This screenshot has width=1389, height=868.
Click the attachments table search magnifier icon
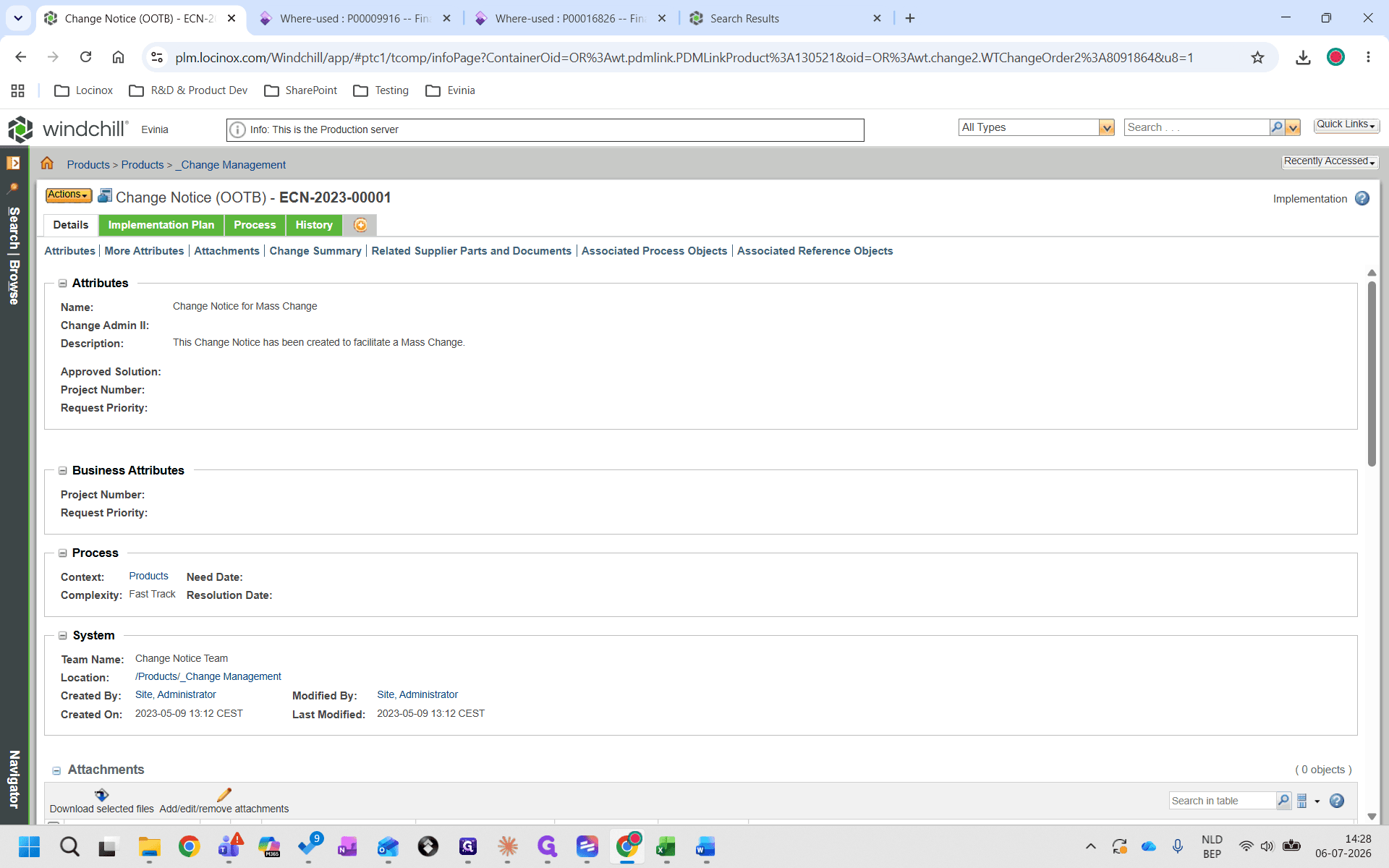pos(1283,801)
